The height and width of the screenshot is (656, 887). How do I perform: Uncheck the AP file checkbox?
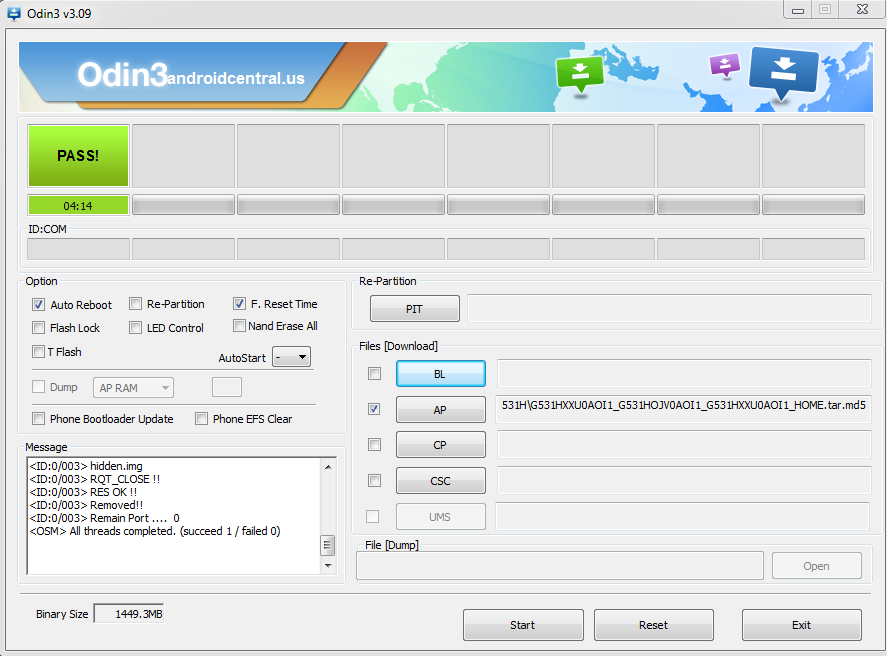click(374, 409)
